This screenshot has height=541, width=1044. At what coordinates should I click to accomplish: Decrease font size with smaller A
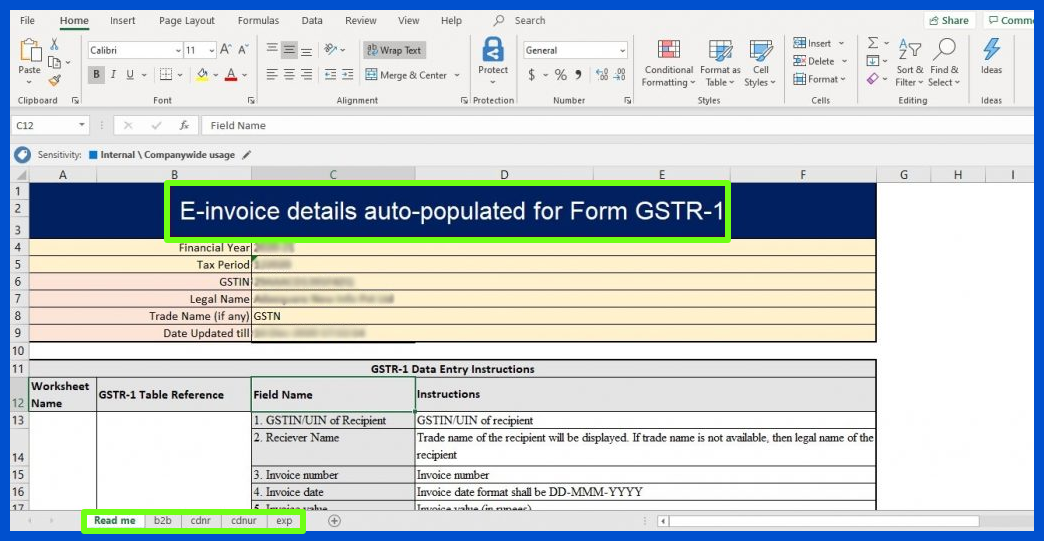[243, 49]
